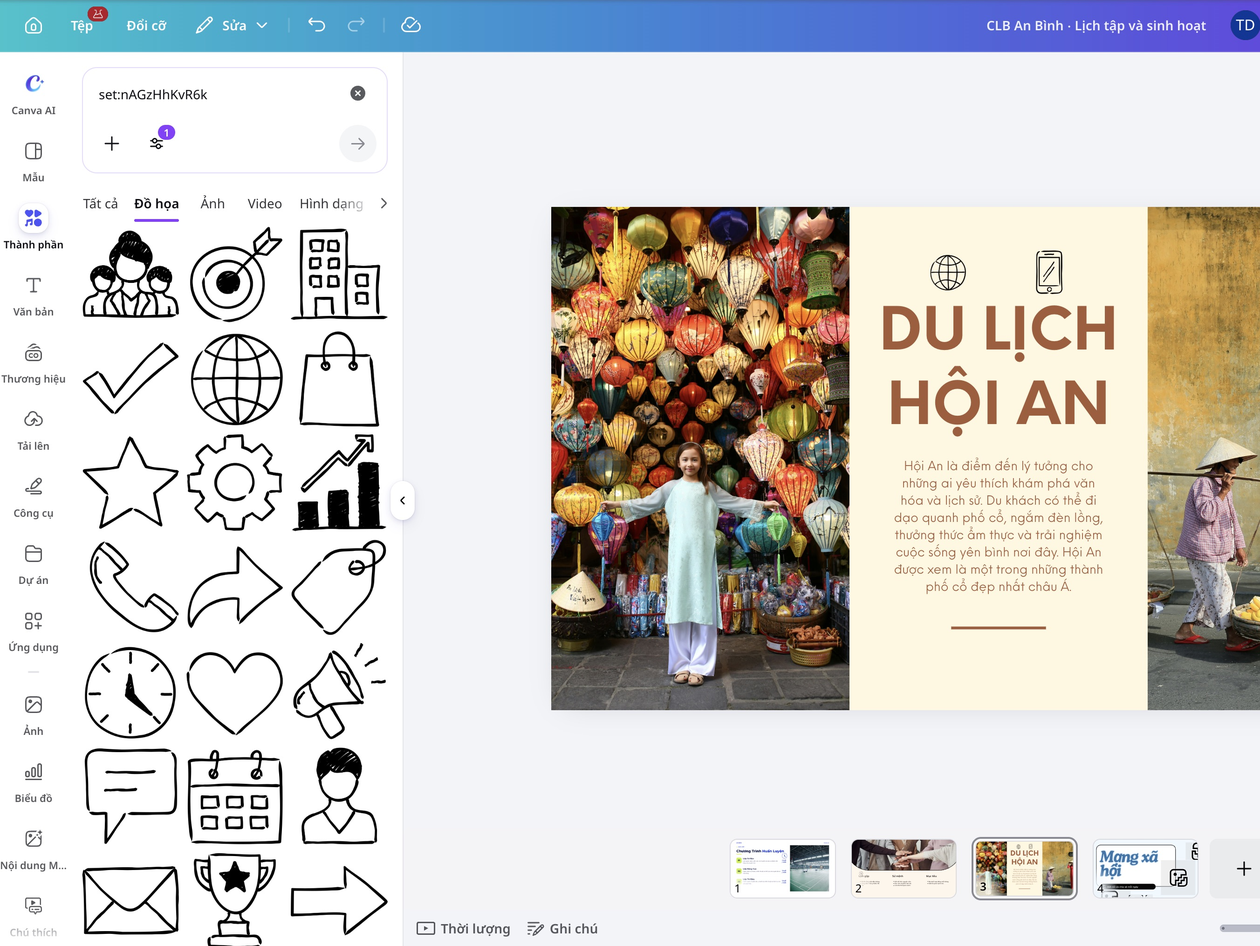Open the Chú thích sidebar item
Screen dimensions: 1260x946
33,915
